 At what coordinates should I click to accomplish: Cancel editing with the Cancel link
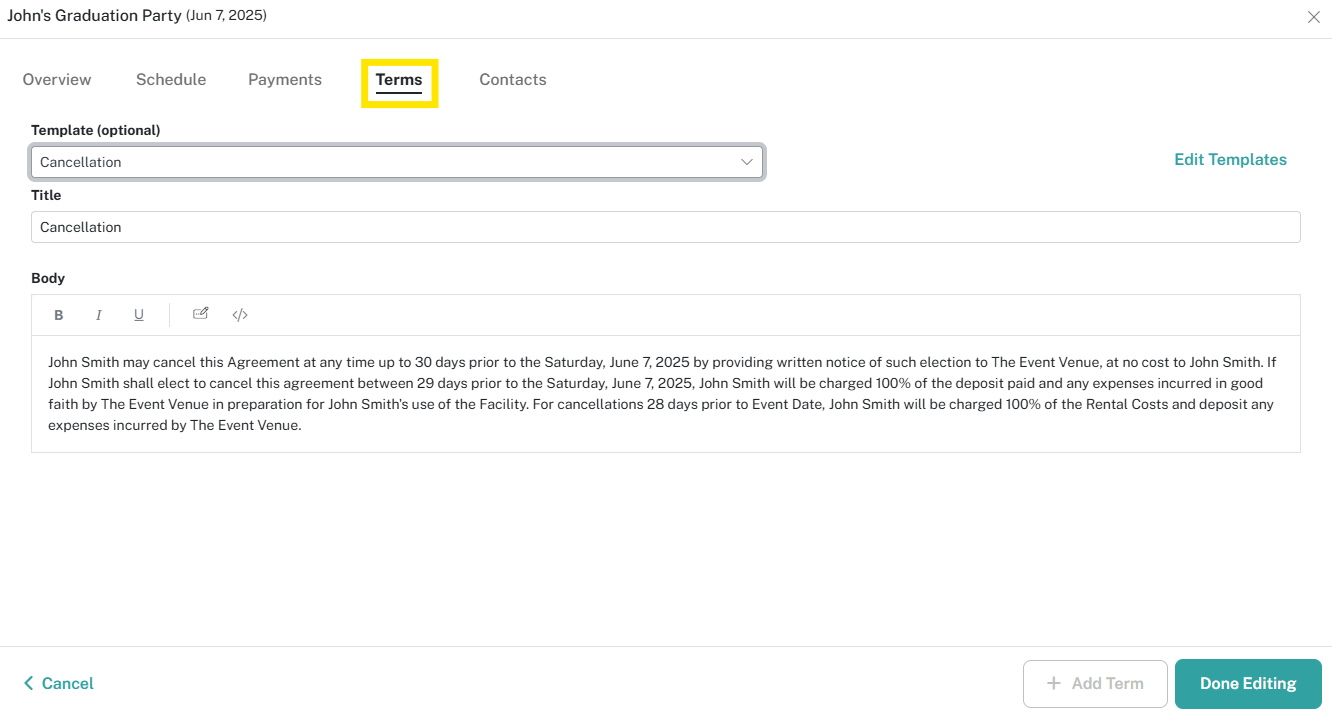coord(59,684)
